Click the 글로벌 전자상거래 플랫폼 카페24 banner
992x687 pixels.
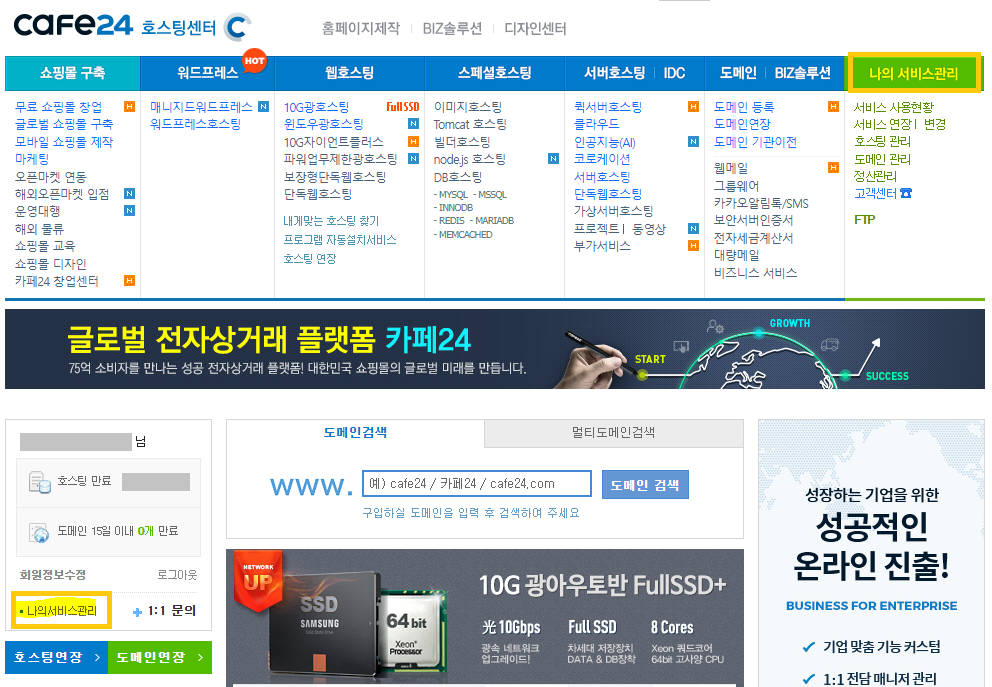[x=495, y=349]
